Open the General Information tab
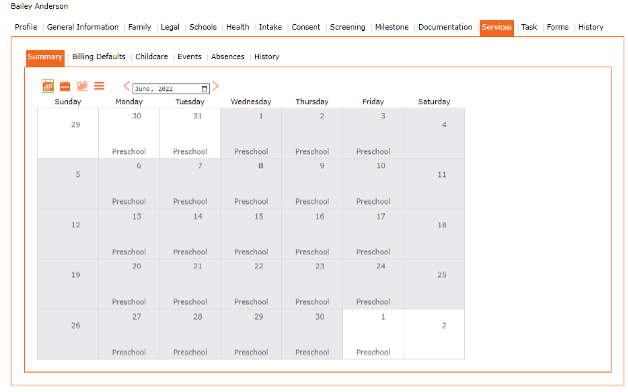 tap(83, 27)
